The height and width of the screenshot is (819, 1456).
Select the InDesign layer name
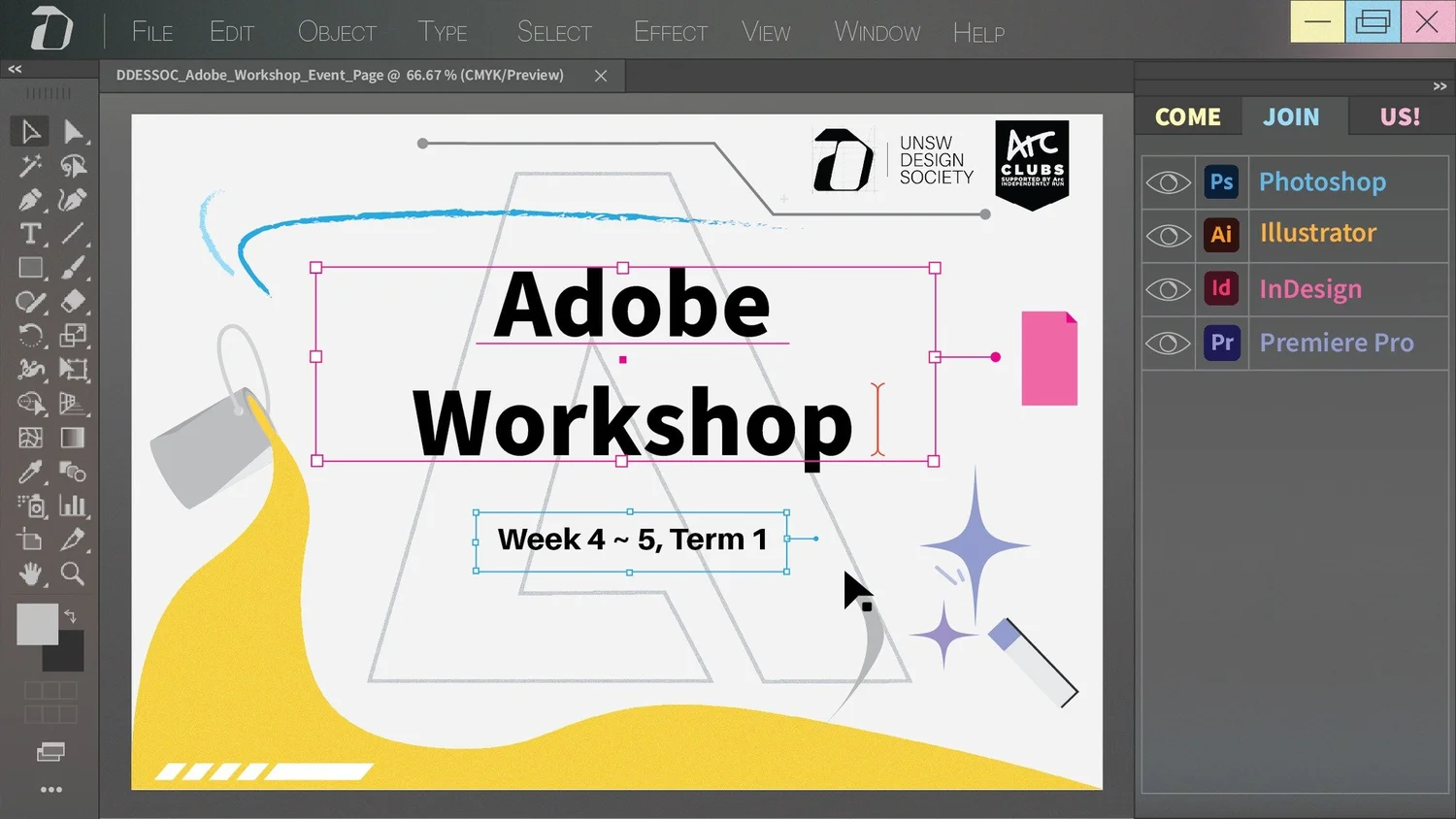(x=1310, y=288)
